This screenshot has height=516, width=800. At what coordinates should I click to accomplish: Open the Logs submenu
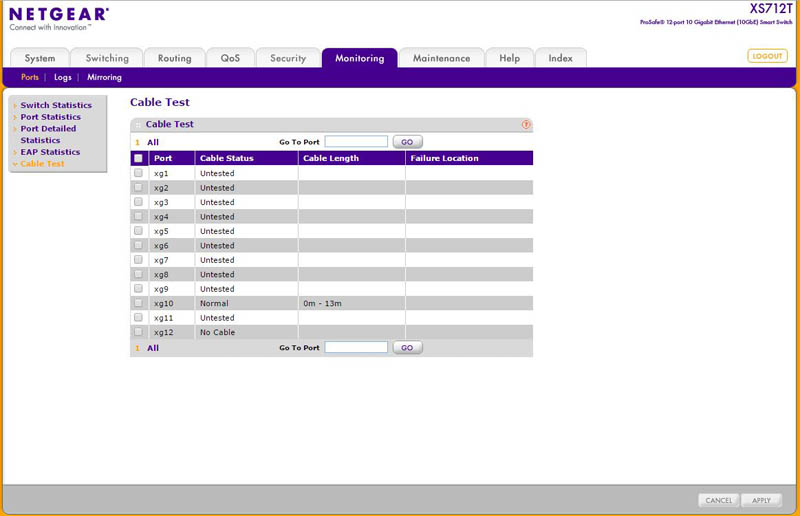pos(63,77)
